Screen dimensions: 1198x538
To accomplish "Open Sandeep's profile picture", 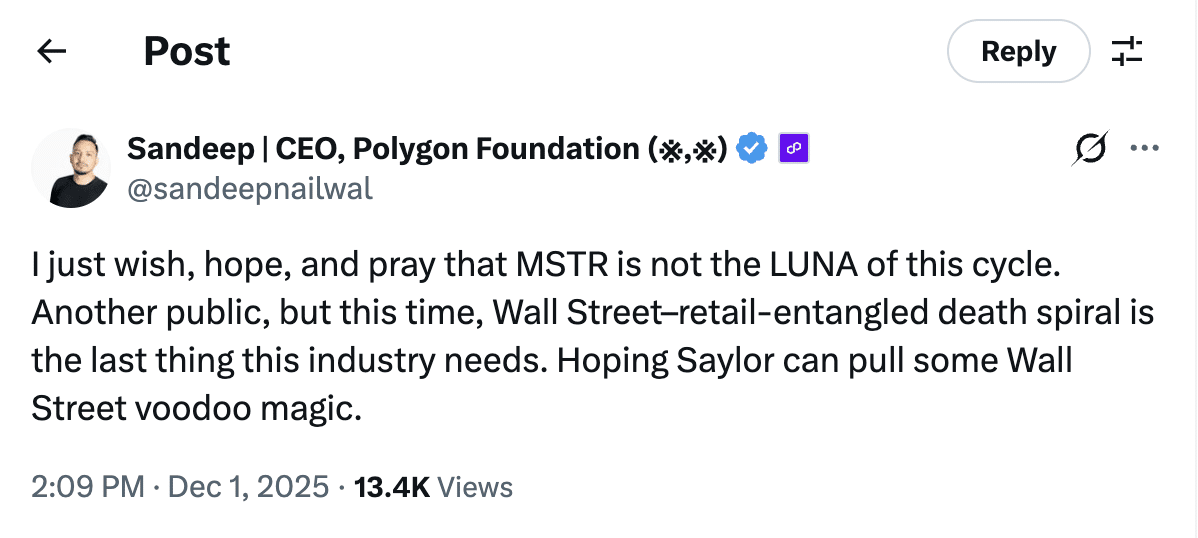I will [70, 168].
